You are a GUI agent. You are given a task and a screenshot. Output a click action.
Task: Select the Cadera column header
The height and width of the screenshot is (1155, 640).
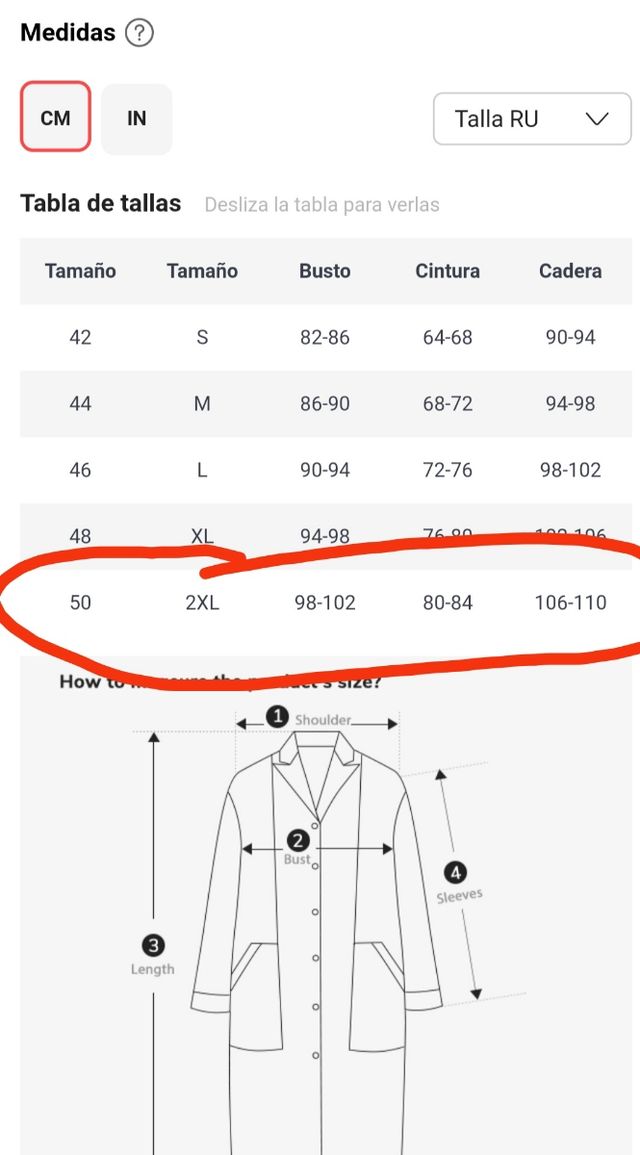tap(570, 271)
